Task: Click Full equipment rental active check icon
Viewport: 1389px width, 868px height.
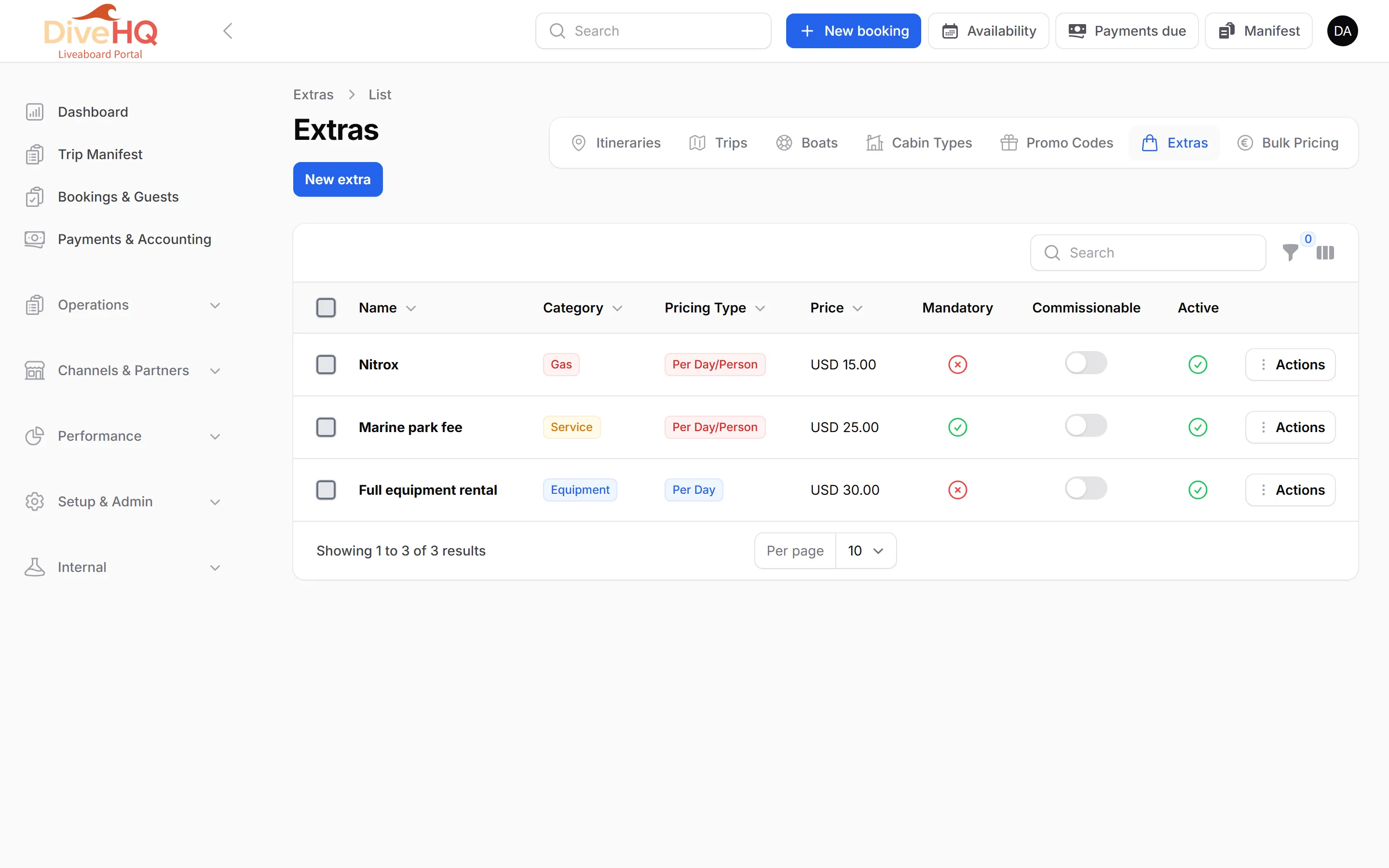Action: 1198,489
